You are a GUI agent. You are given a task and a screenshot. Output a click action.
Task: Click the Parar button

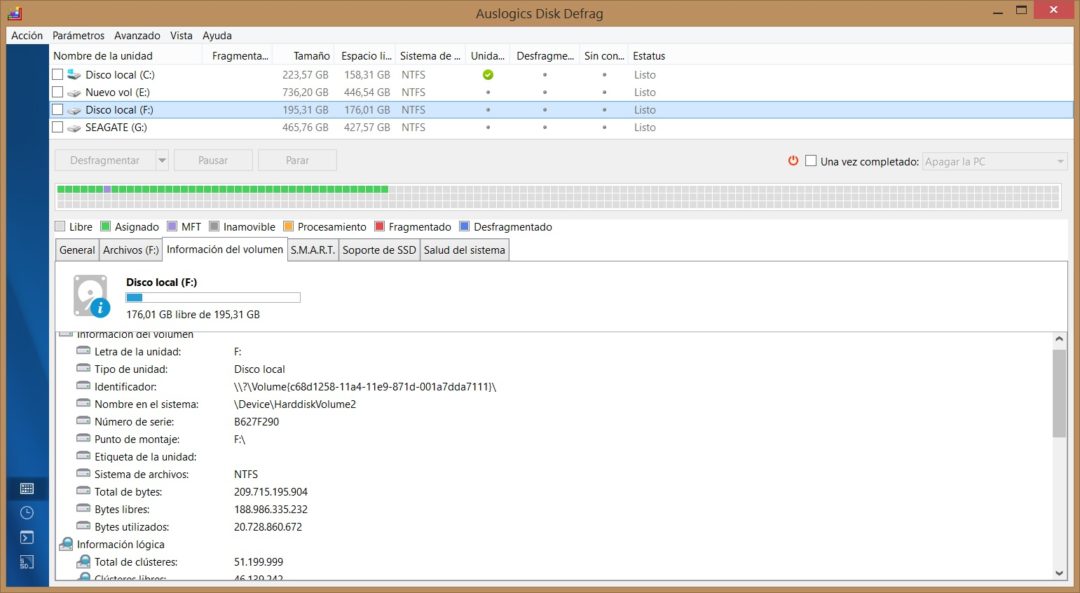[297, 160]
